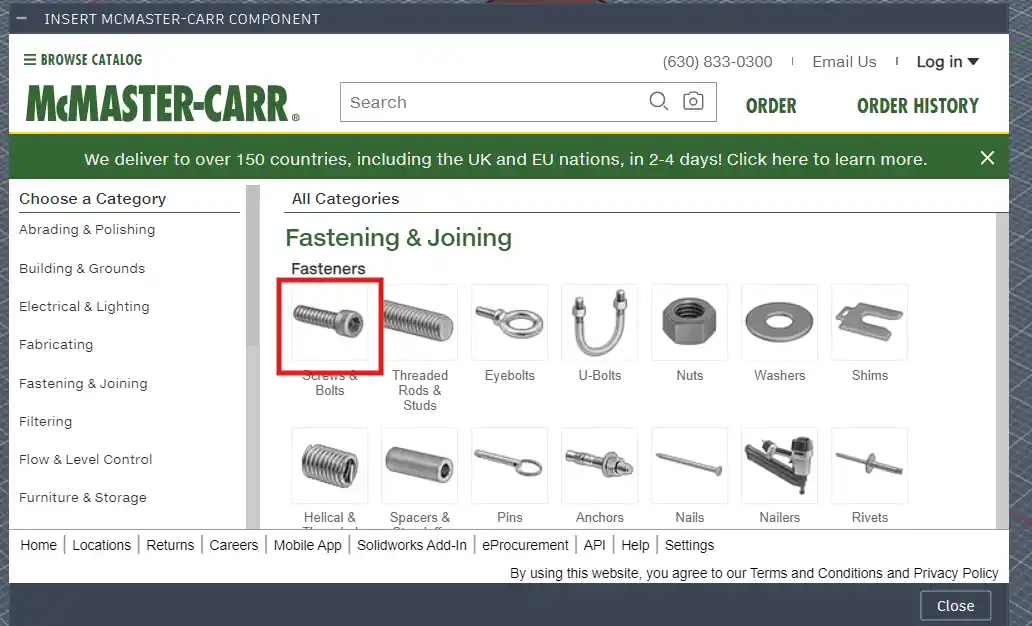Viewport: 1032px width, 626px height.
Task: Select Building & Grounds category
Action: tap(82, 269)
